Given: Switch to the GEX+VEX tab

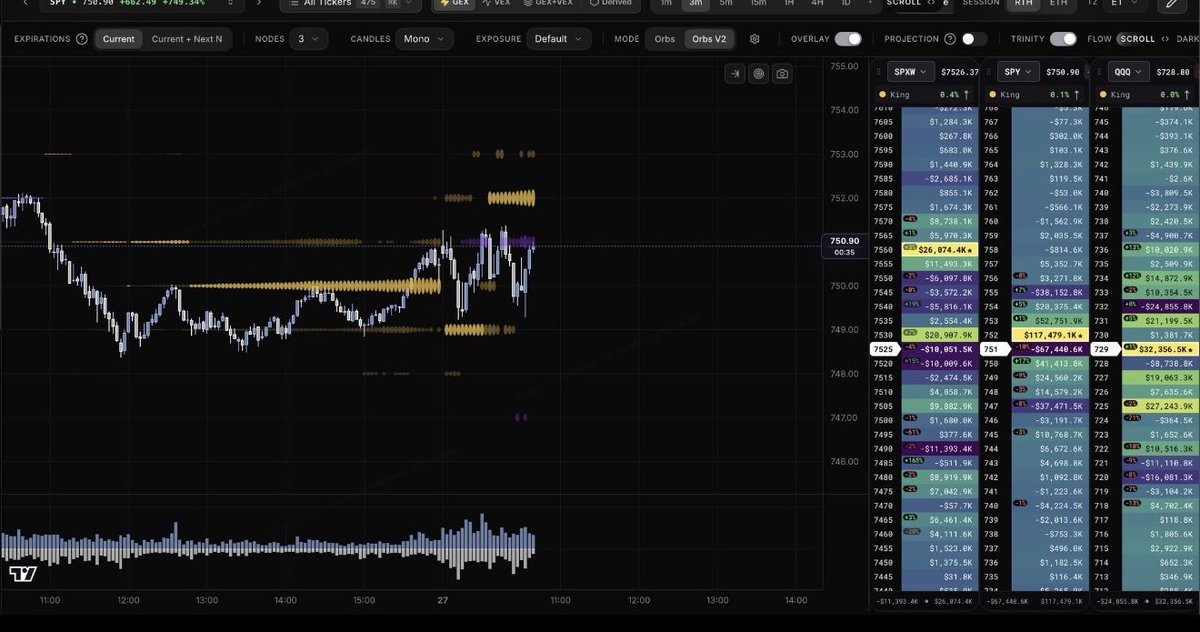Looking at the screenshot, I should pos(548,3).
